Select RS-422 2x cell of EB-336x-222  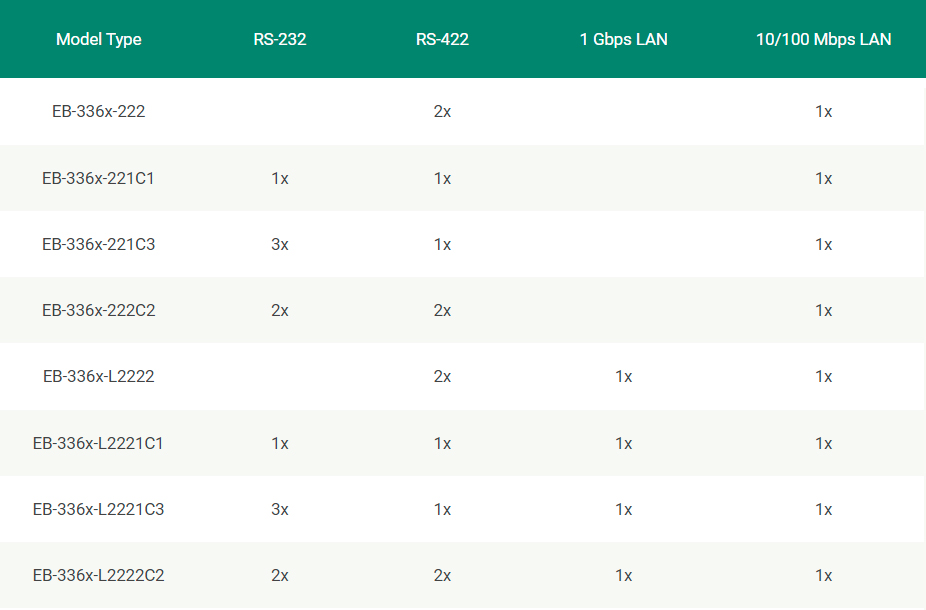[x=442, y=112]
